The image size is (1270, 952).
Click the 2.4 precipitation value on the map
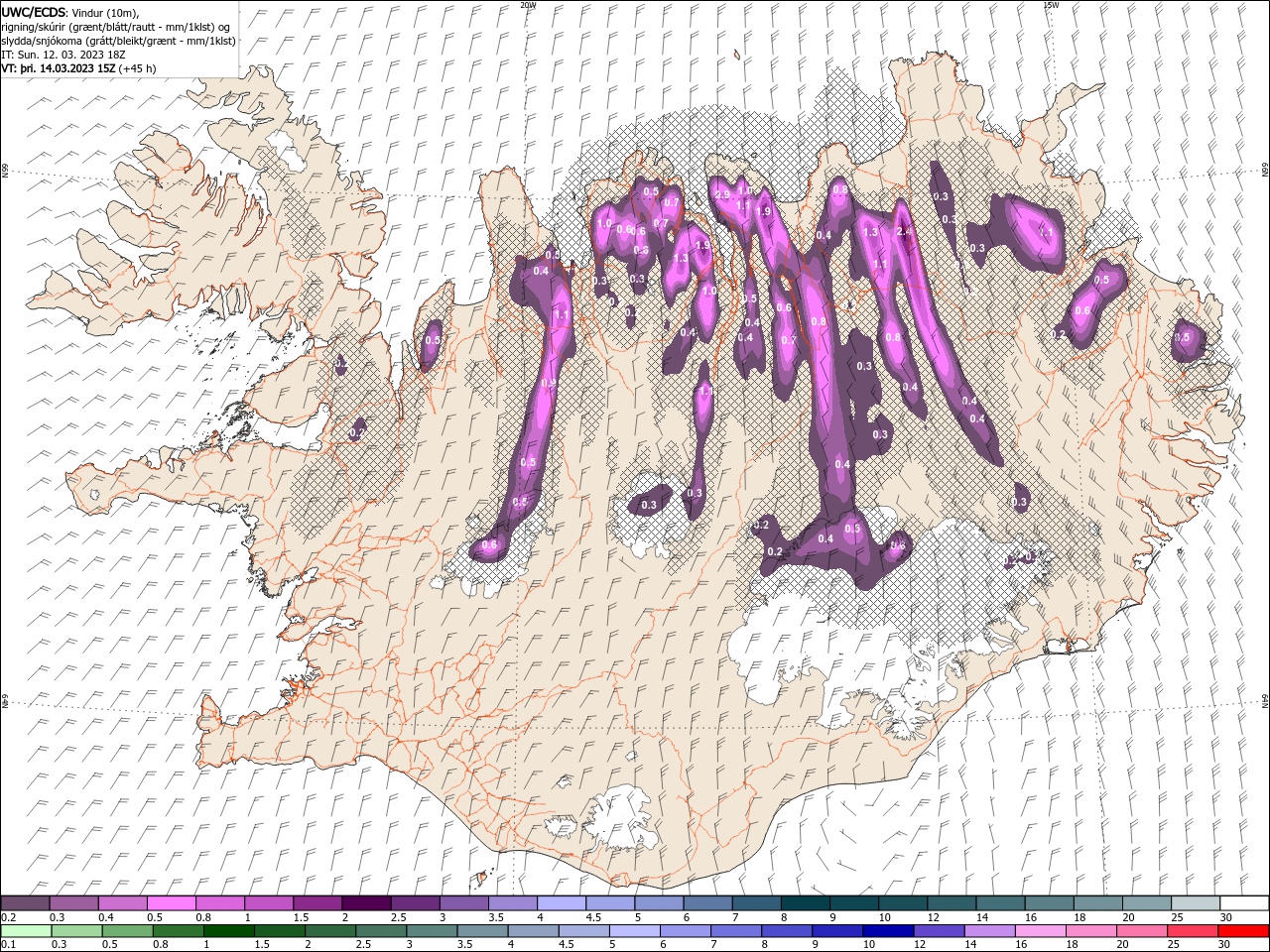[903, 231]
